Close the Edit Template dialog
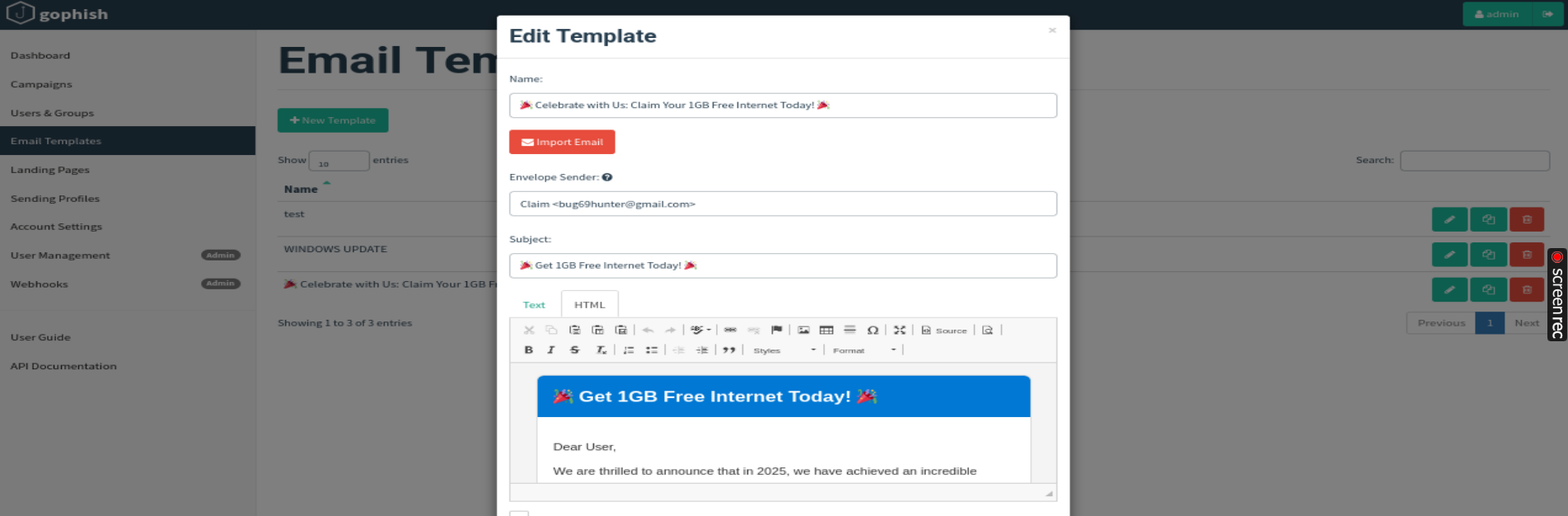1568x516 pixels. [x=1052, y=30]
